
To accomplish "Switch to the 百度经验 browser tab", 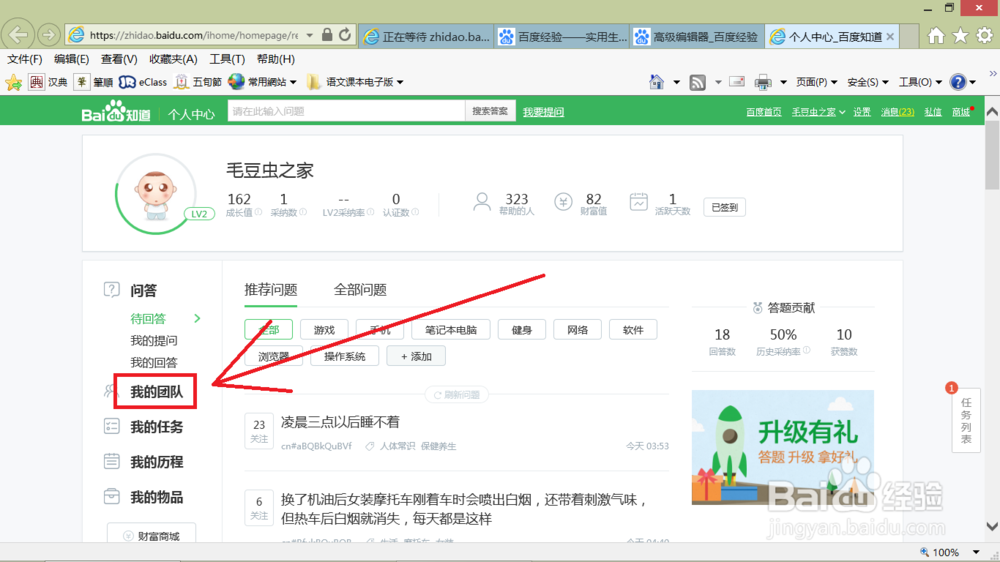I will coord(562,36).
